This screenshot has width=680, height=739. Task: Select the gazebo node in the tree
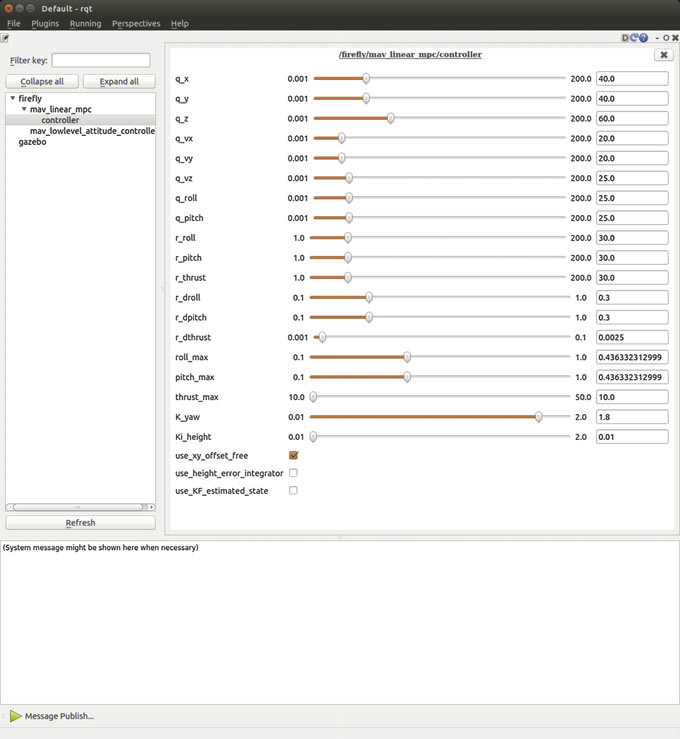pyautogui.click(x=33, y=142)
